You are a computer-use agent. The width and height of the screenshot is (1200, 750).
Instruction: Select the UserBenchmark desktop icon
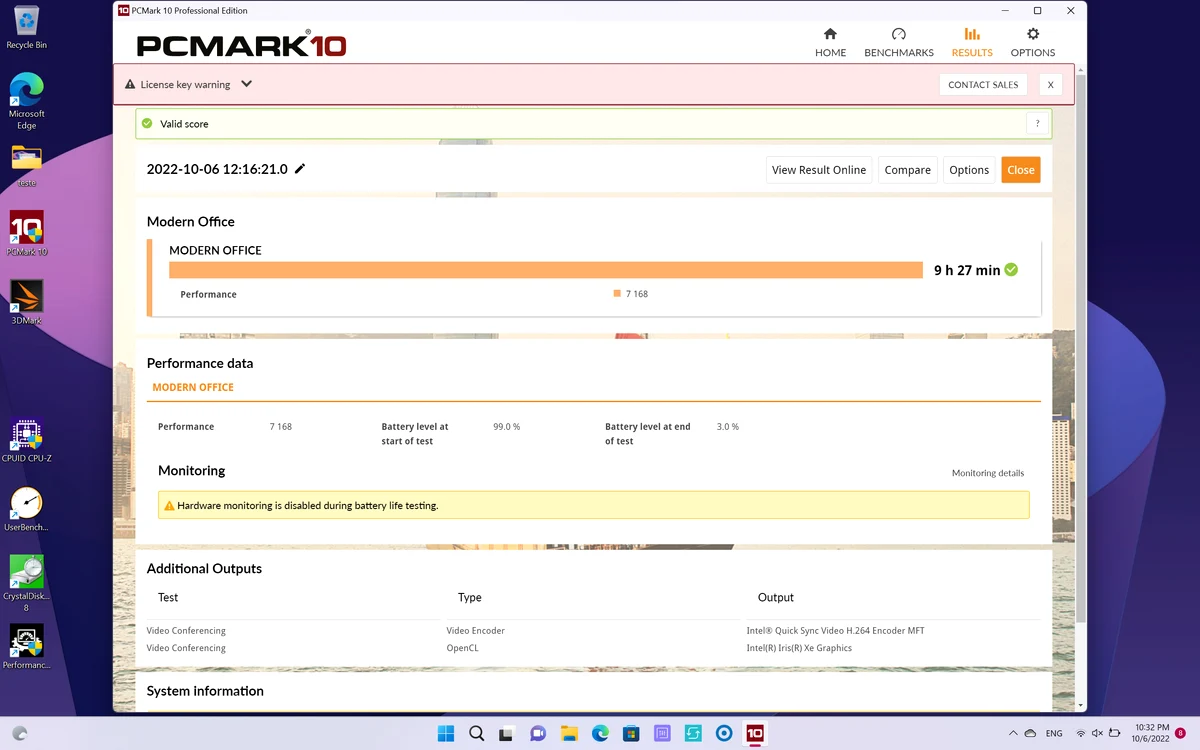point(27,510)
